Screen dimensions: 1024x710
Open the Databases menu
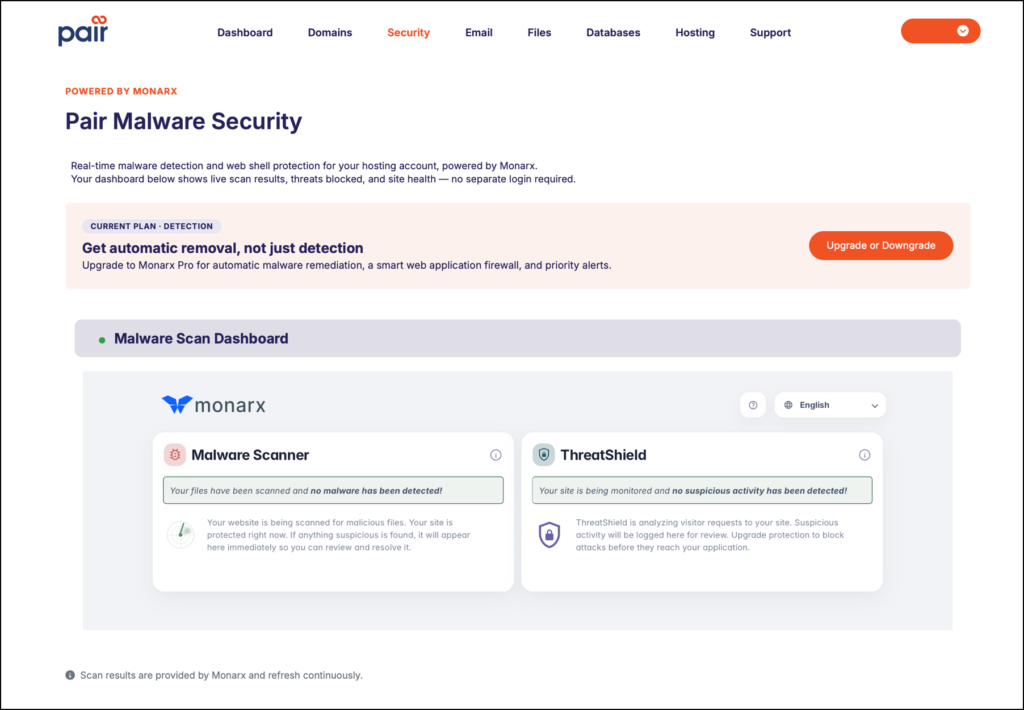613,33
